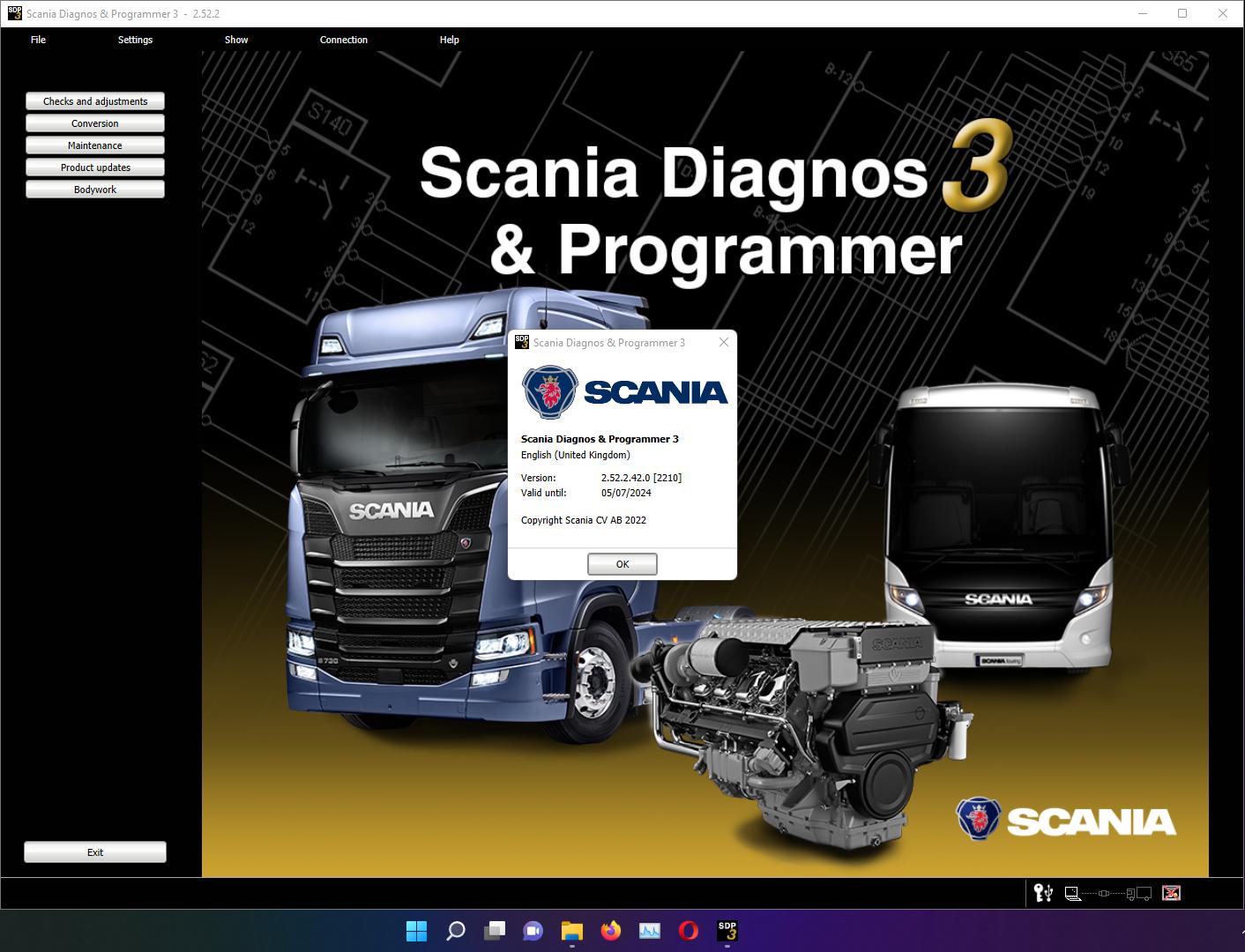This screenshot has height=952, width=1245.
Task: Click the USB key icon in the status bar
Action: pos(1043,893)
